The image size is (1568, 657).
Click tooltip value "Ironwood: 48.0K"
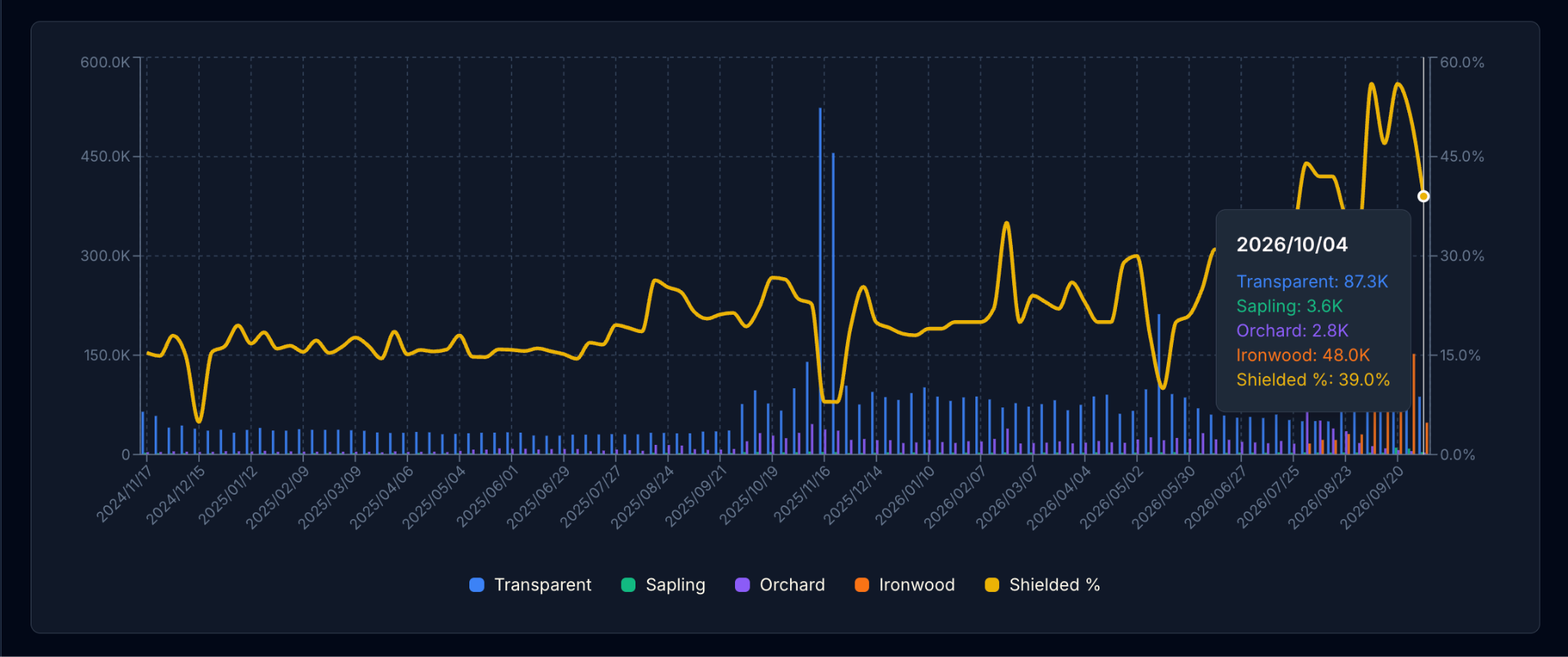tap(1303, 355)
